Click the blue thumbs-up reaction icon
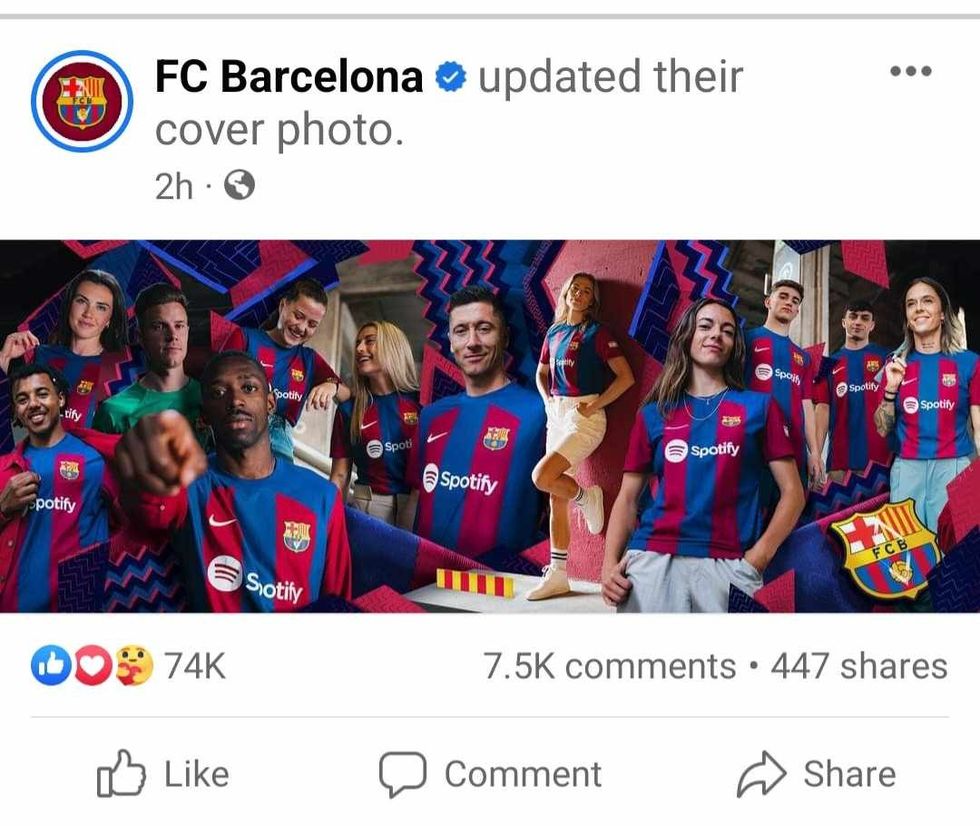This screenshot has width=980, height=826. click(x=49, y=667)
